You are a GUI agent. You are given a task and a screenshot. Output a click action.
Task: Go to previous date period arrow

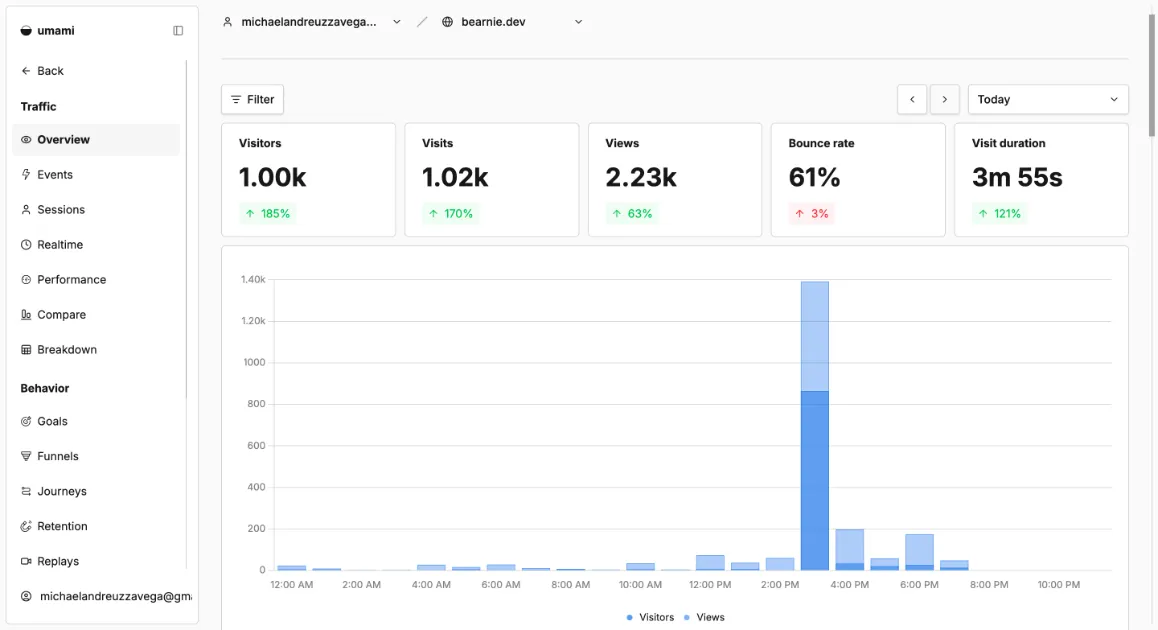pos(912,100)
